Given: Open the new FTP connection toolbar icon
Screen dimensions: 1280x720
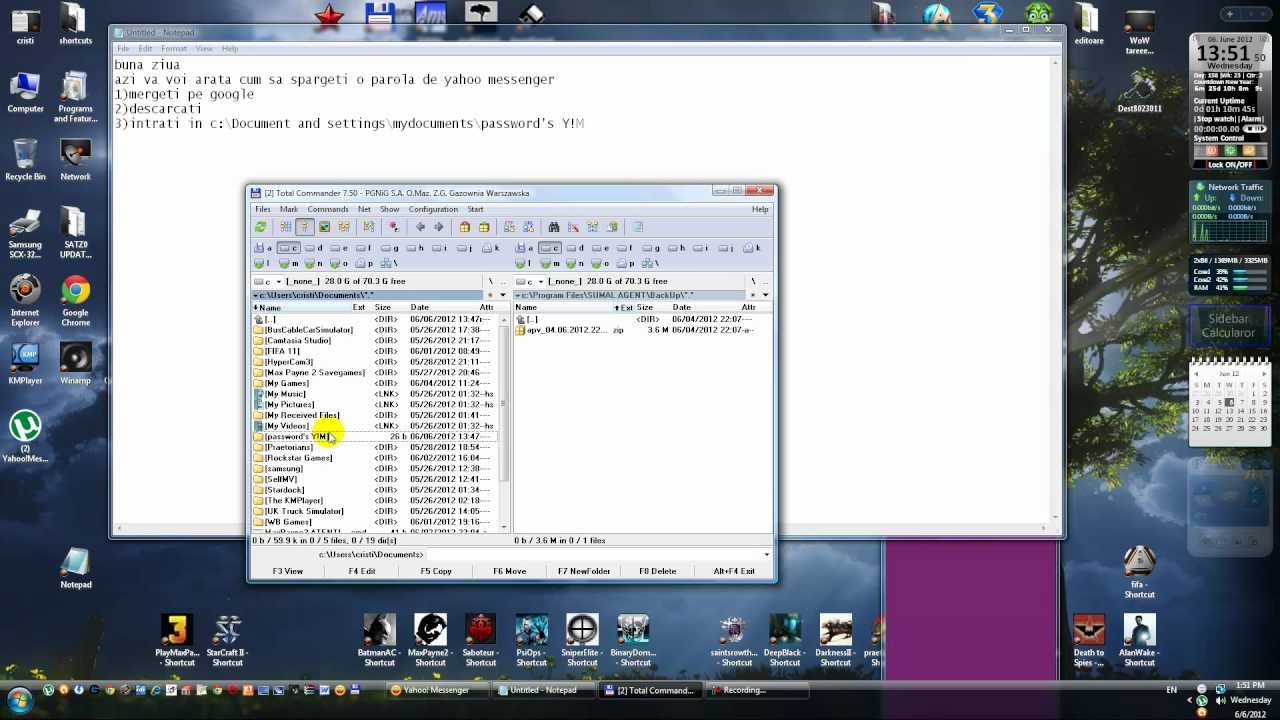Looking at the screenshot, I should click(x=528, y=227).
